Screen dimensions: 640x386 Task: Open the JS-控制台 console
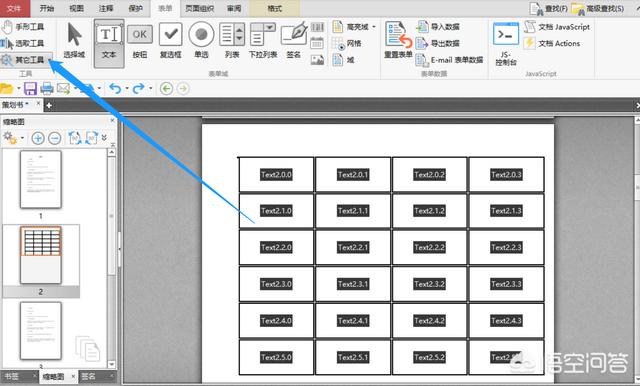(x=506, y=44)
